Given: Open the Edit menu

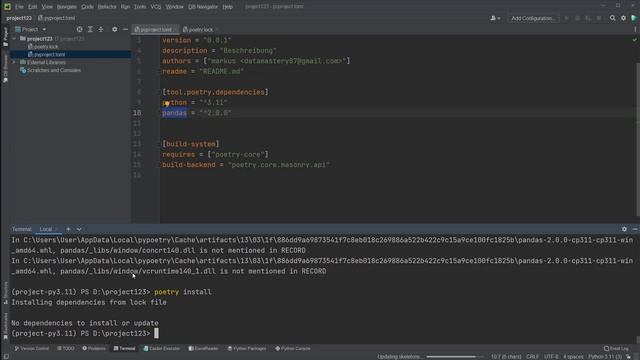Looking at the screenshot, I should (x=33, y=7).
